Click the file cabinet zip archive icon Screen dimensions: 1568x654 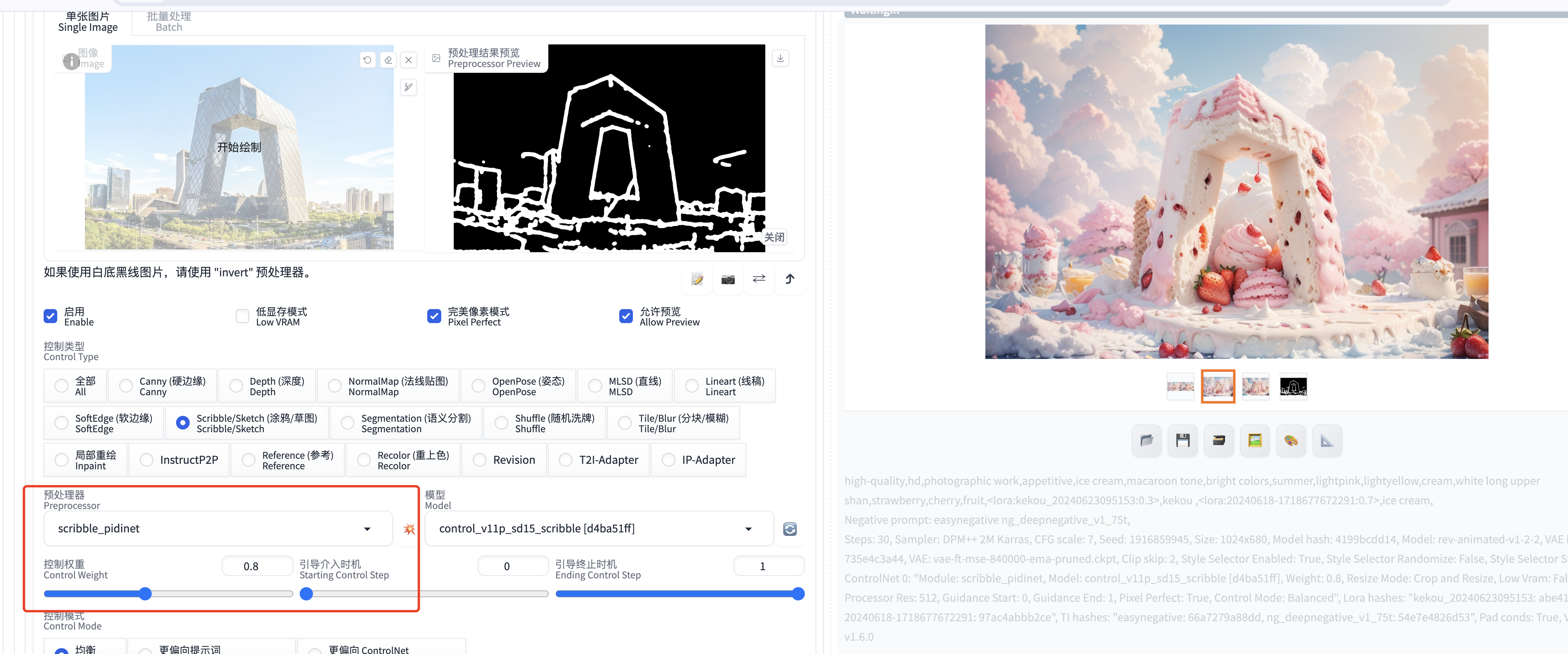click(x=1219, y=440)
